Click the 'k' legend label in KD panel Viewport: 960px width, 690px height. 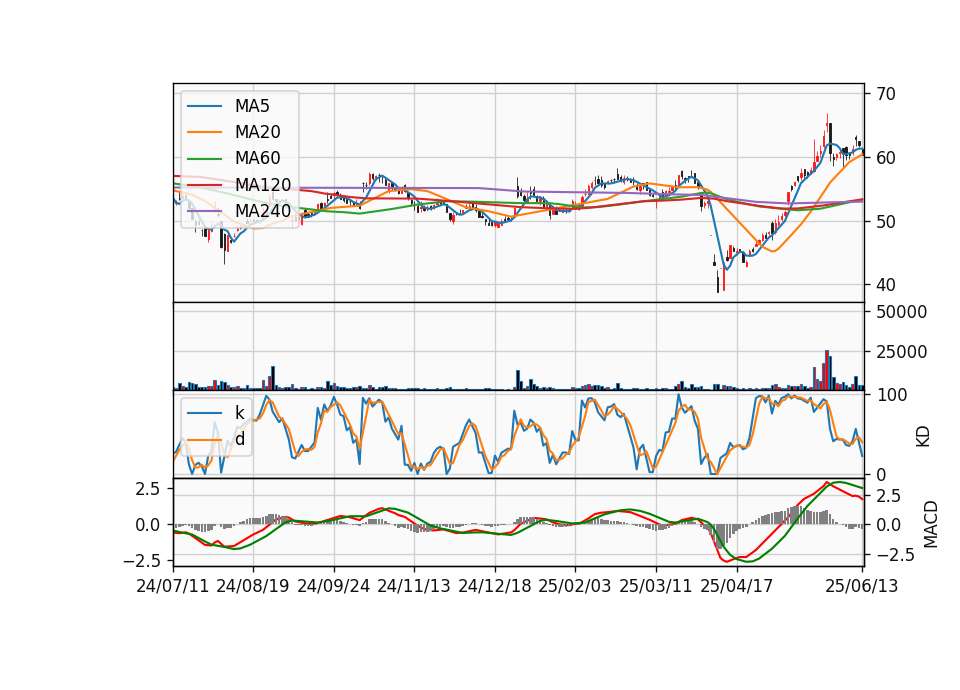point(240,413)
